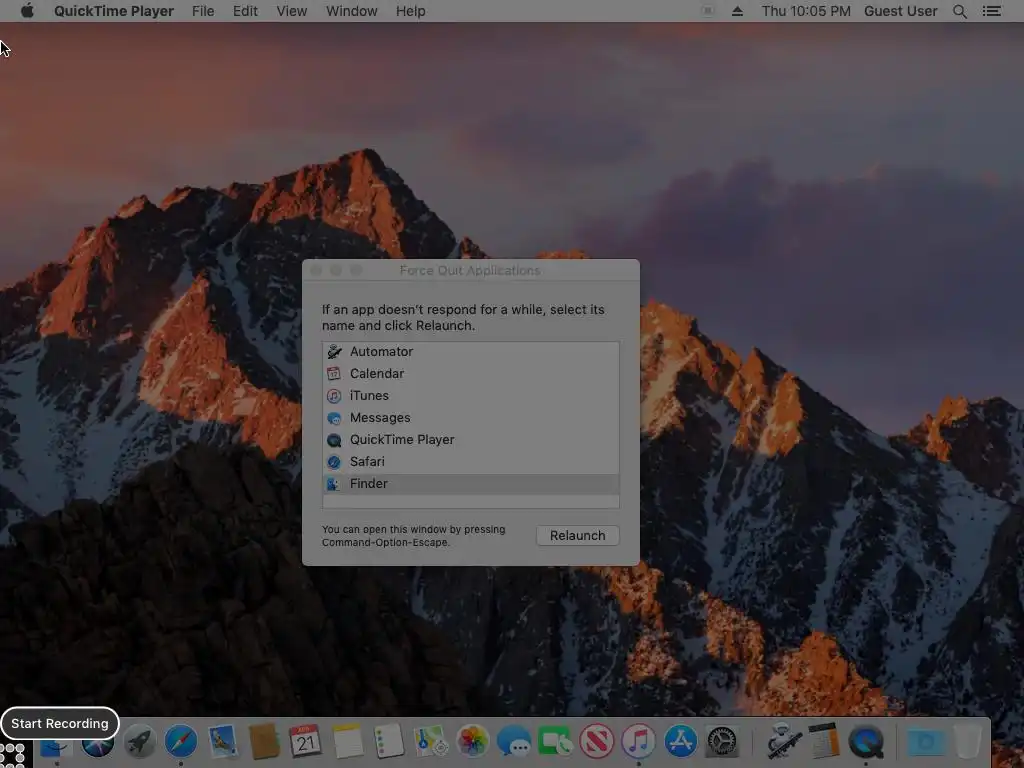Click the screen recording status icon
This screenshot has height=768, width=1024.
click(x=707, y=11)
